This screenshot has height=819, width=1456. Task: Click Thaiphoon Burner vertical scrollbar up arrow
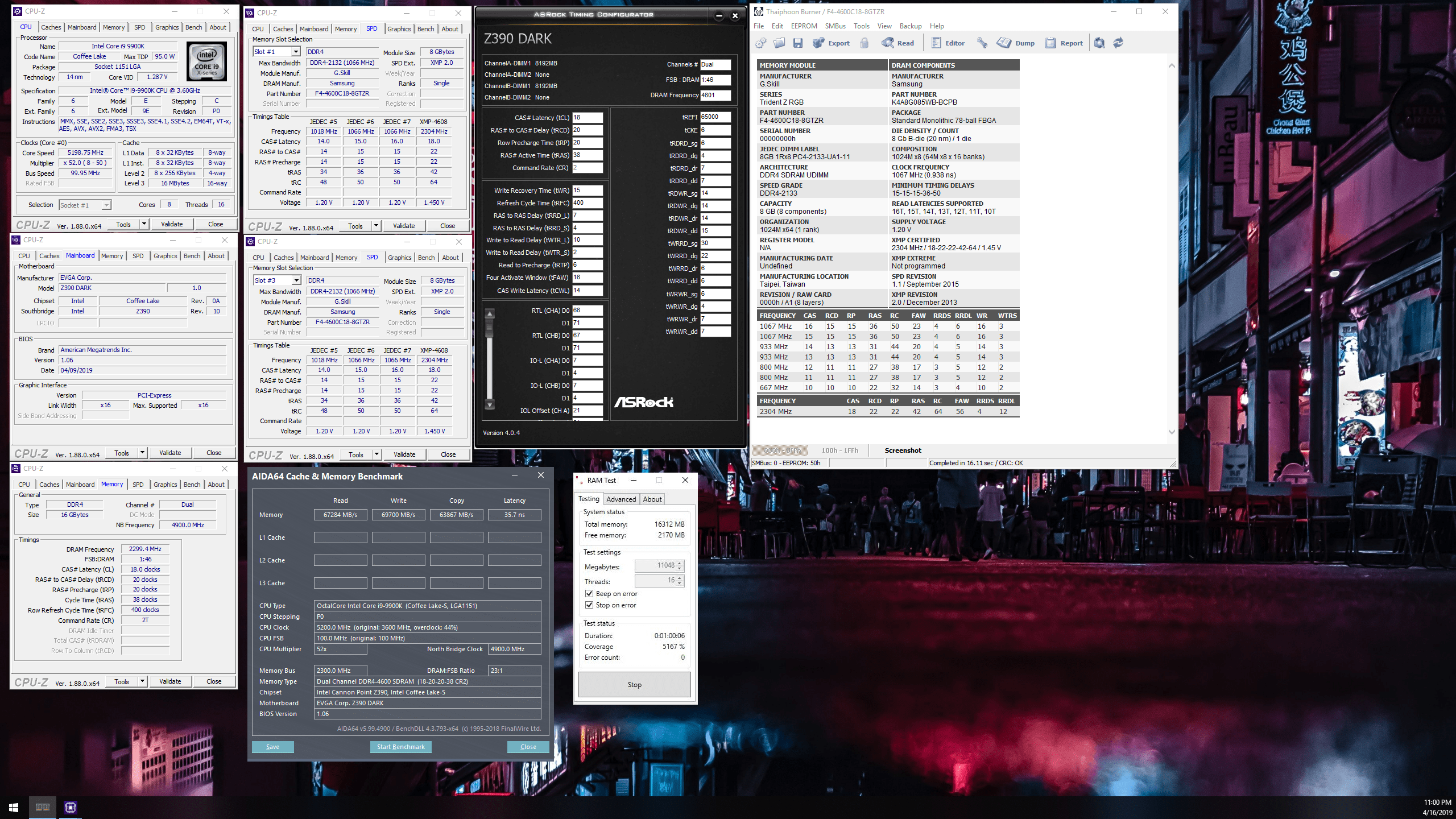pos(1172,65)
